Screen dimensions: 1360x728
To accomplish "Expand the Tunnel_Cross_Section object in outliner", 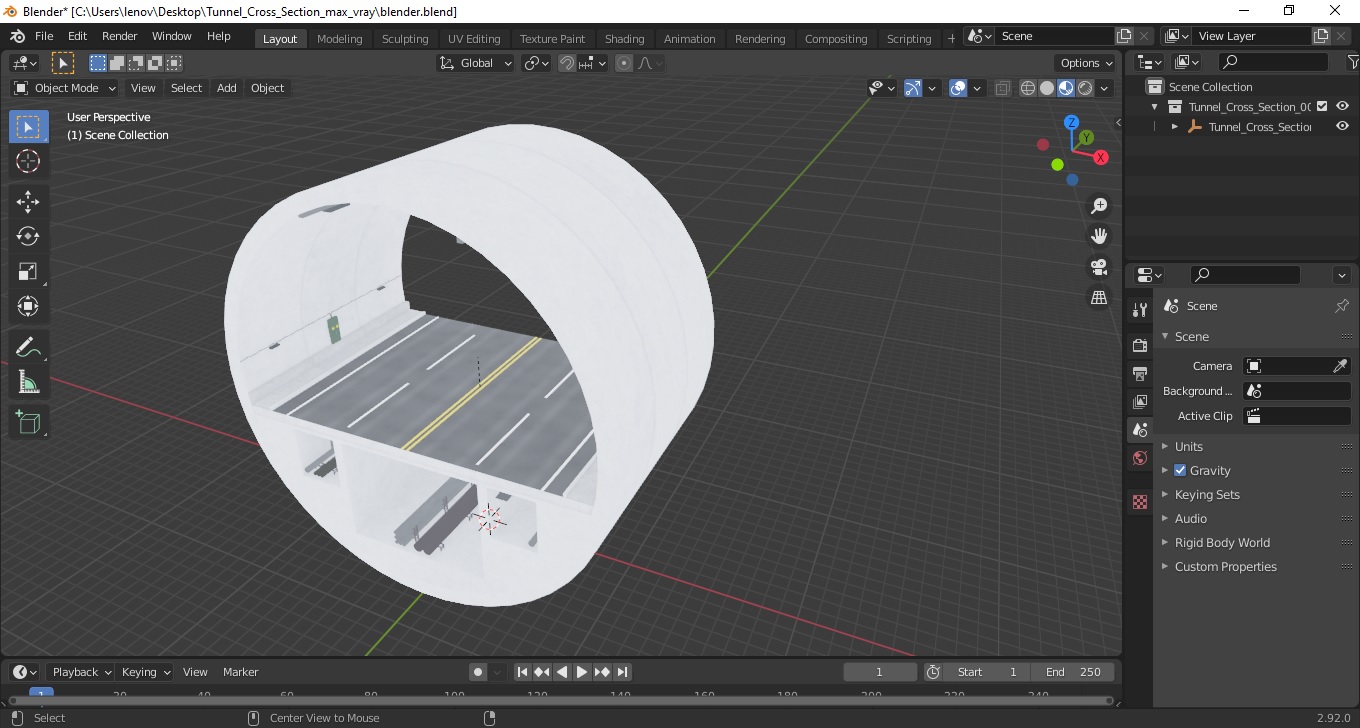I will click(1175, 127).
